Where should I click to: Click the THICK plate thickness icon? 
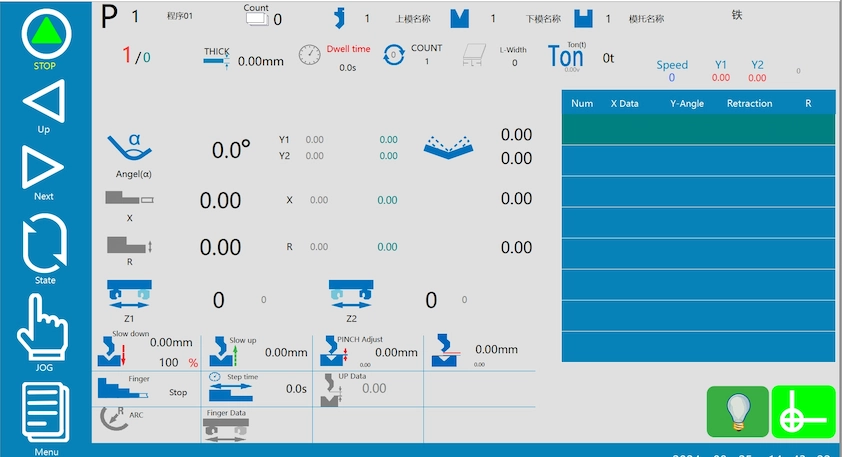pos(217,62)
